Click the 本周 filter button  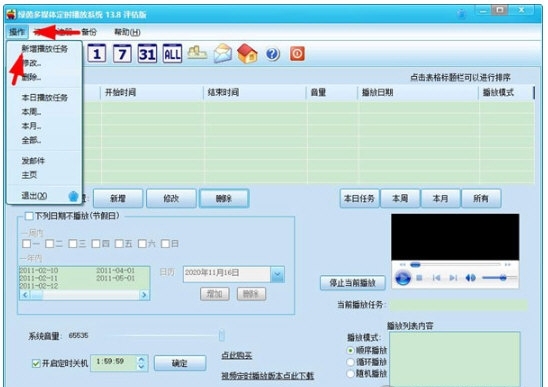coord(400,199)
